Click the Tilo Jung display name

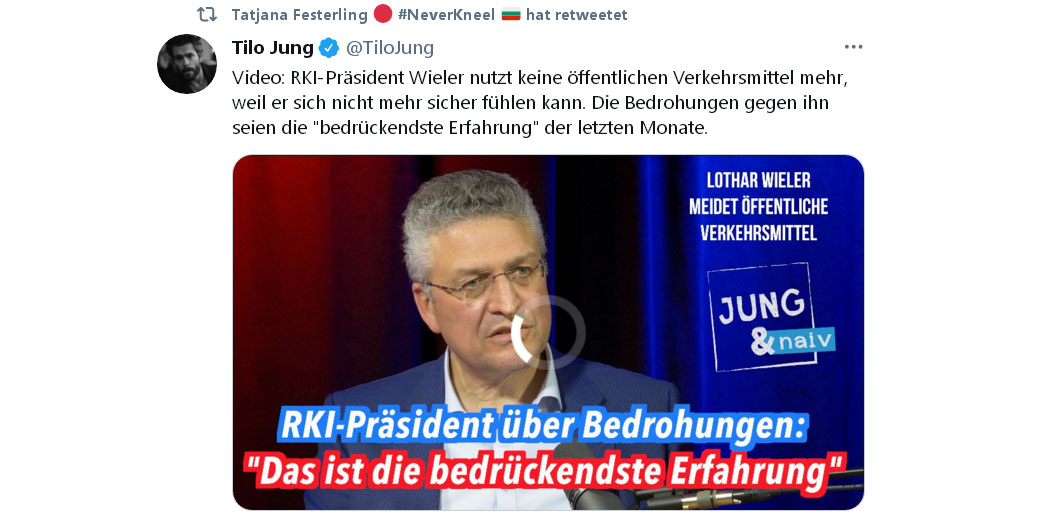273,48
